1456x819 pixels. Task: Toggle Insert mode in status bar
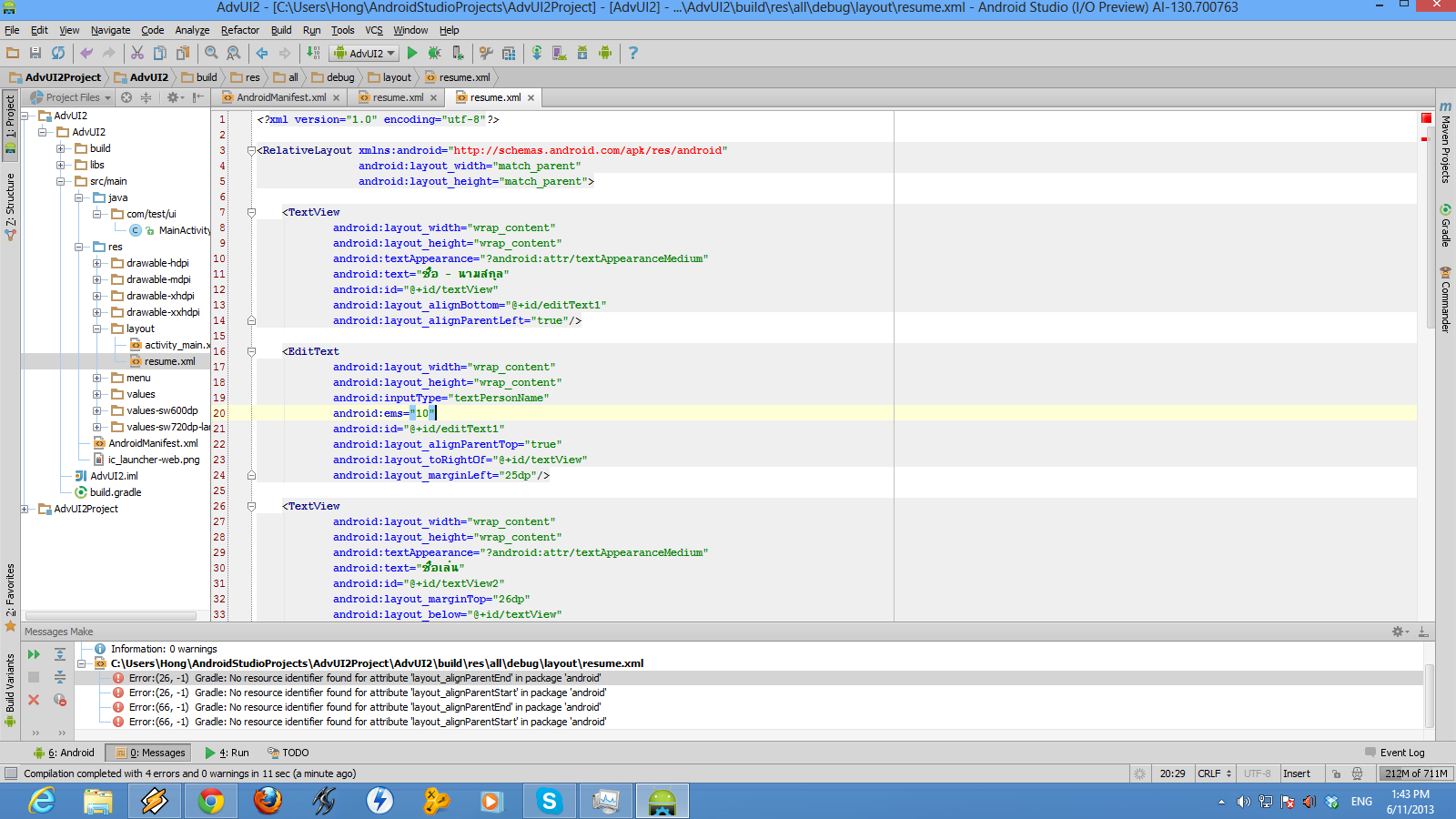tap(1297, 773)
